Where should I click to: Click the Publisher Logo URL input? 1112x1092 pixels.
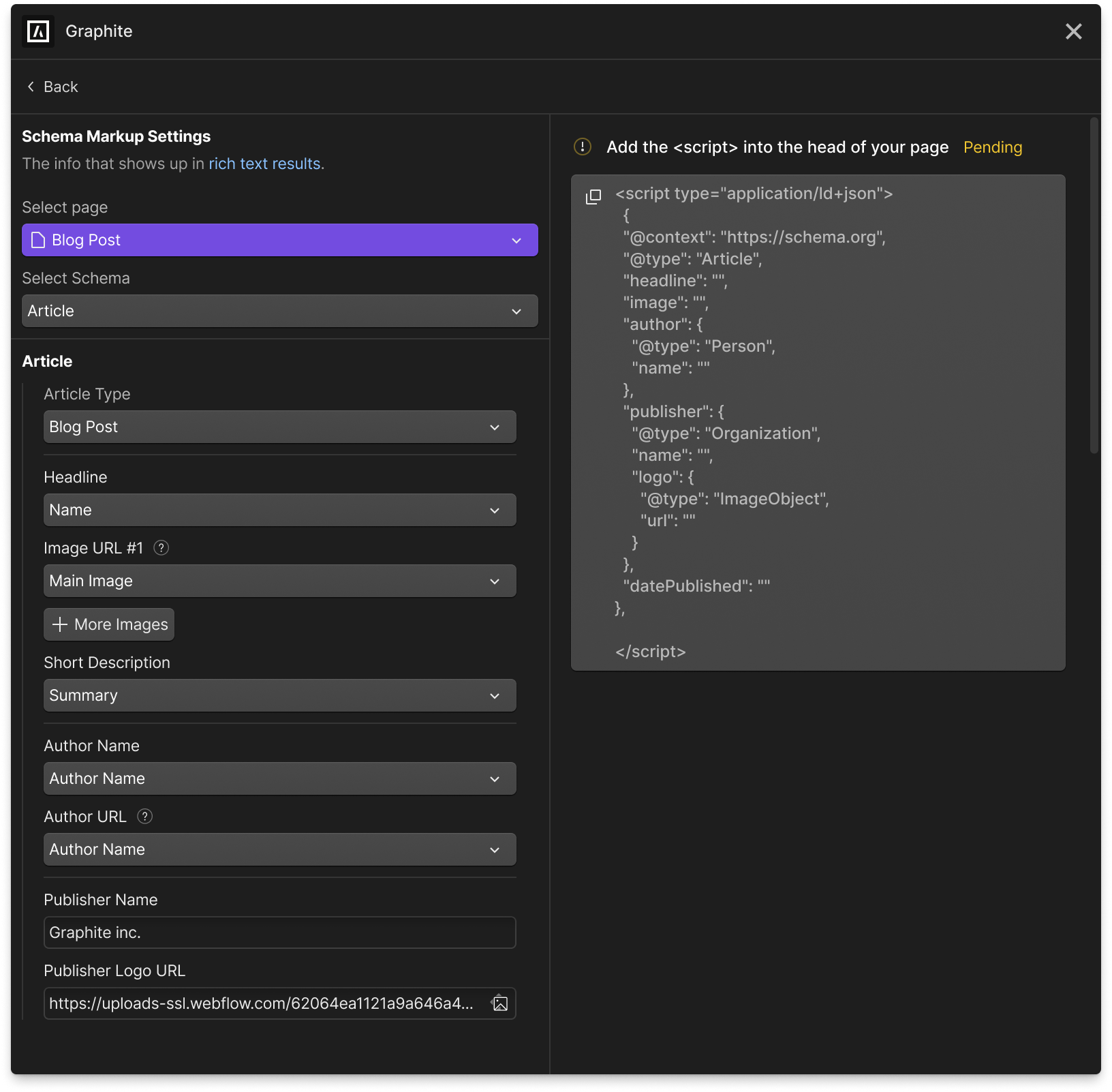[x=280, y=1003]
